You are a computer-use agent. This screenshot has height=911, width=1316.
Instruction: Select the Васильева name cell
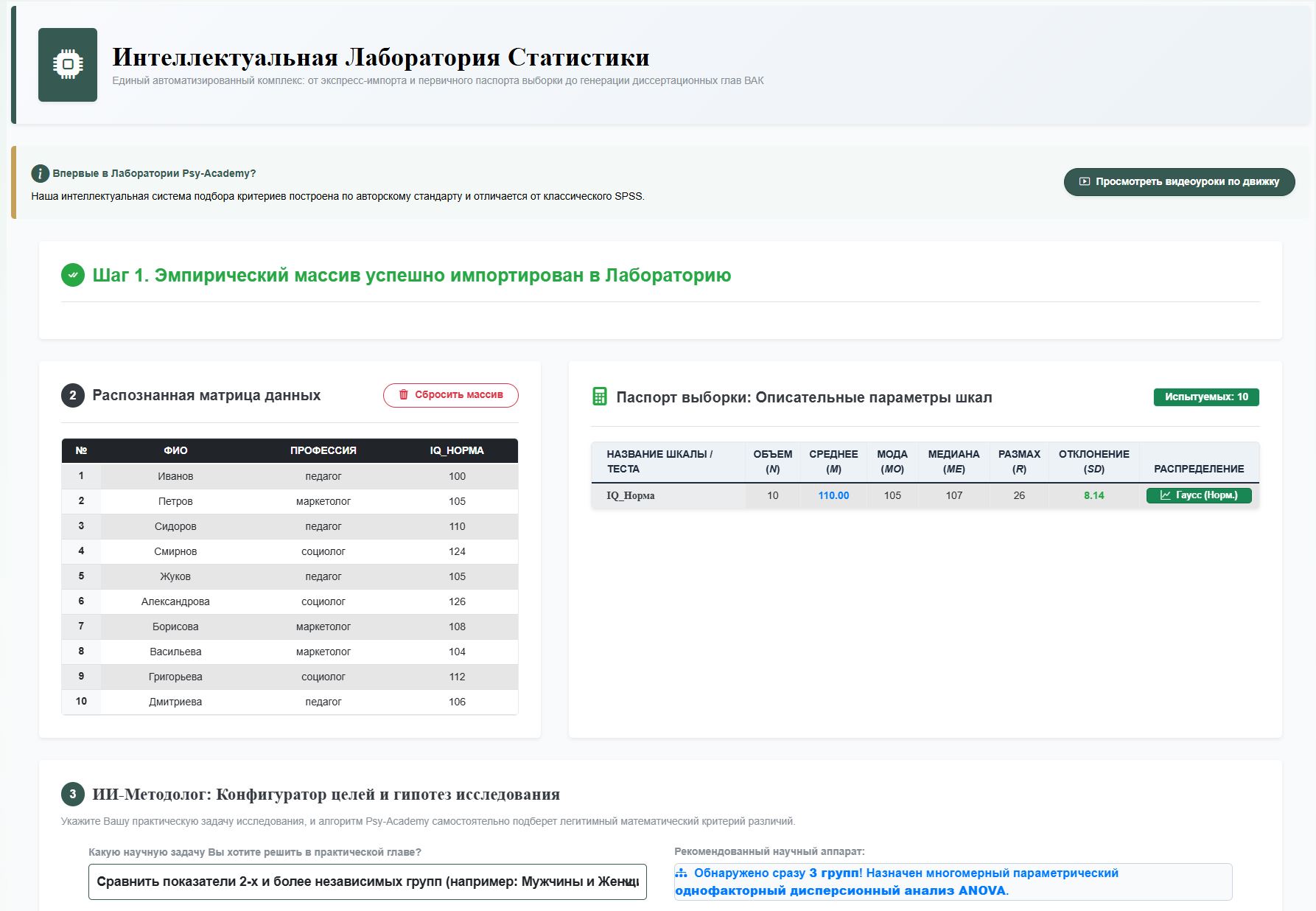click(x=175, y=652)
